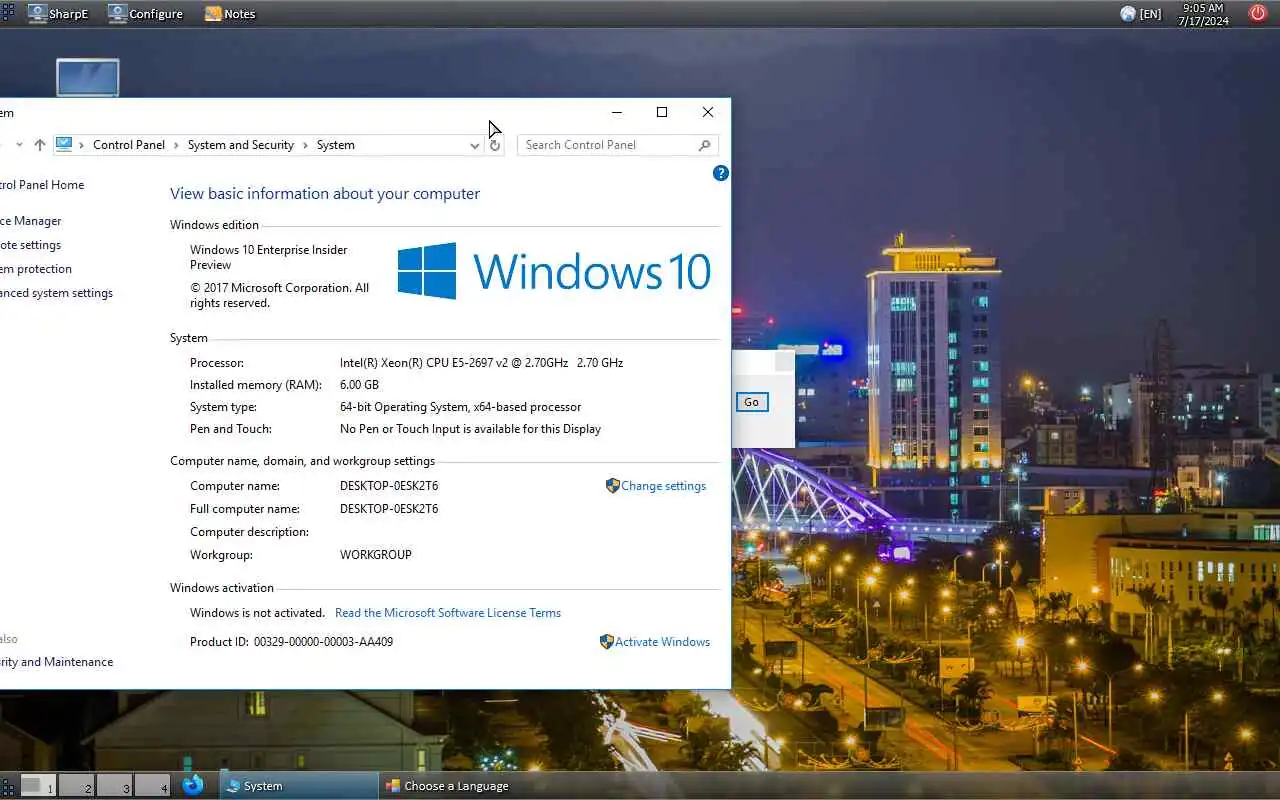Click the Windows 10 logo image
1280x800 pixels.
pos(554,271)
